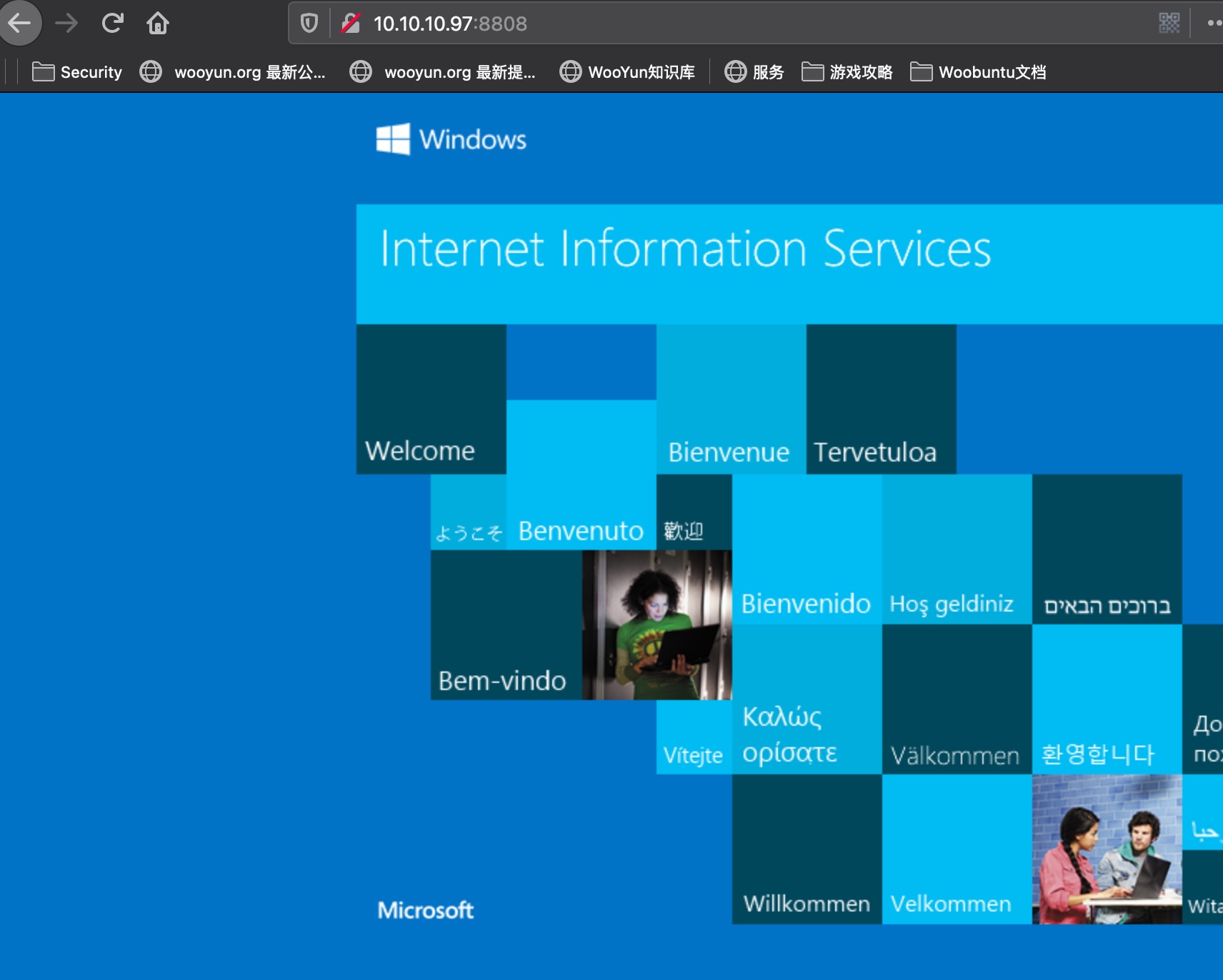Go to the browser Home page
Viewport: 1223px width, 980px height.
click(158, 24)
